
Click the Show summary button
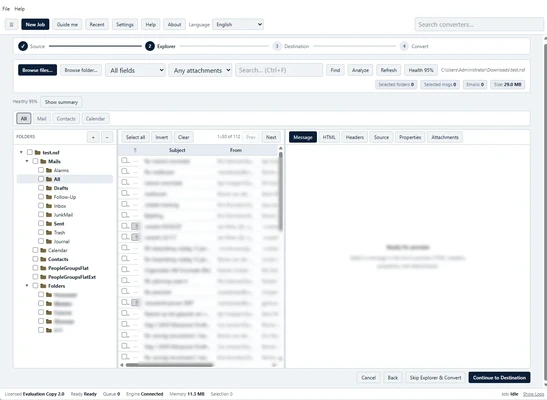click(61, 102)
